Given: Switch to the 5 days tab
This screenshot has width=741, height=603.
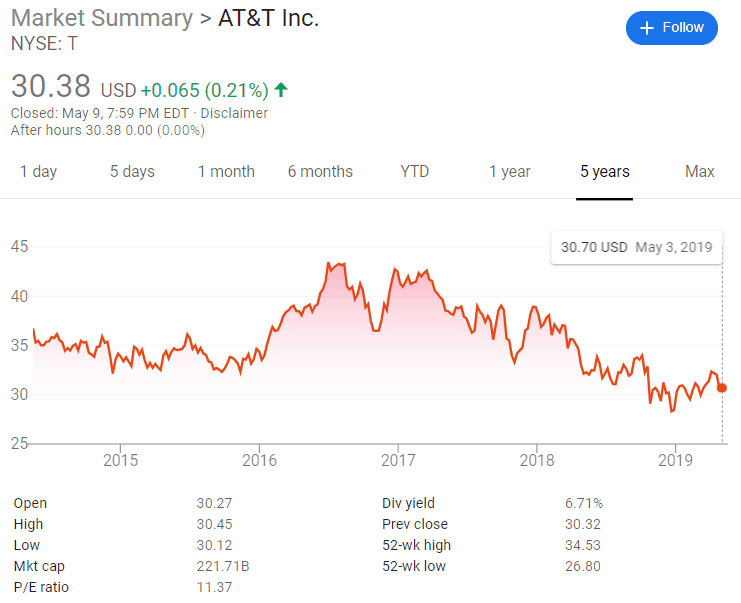Looking at the screenshot, I should (132, 172).
